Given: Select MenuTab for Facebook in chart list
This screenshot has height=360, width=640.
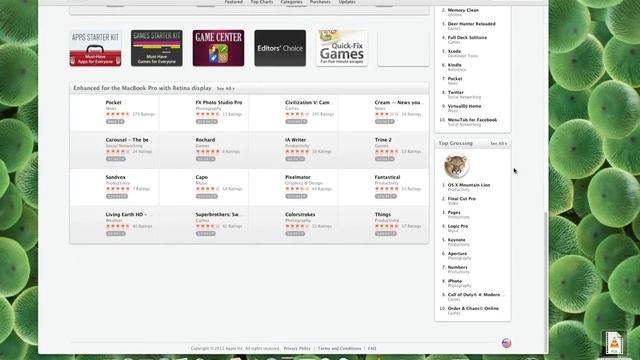Looking at the screenshot, I should tap(472, 120).
